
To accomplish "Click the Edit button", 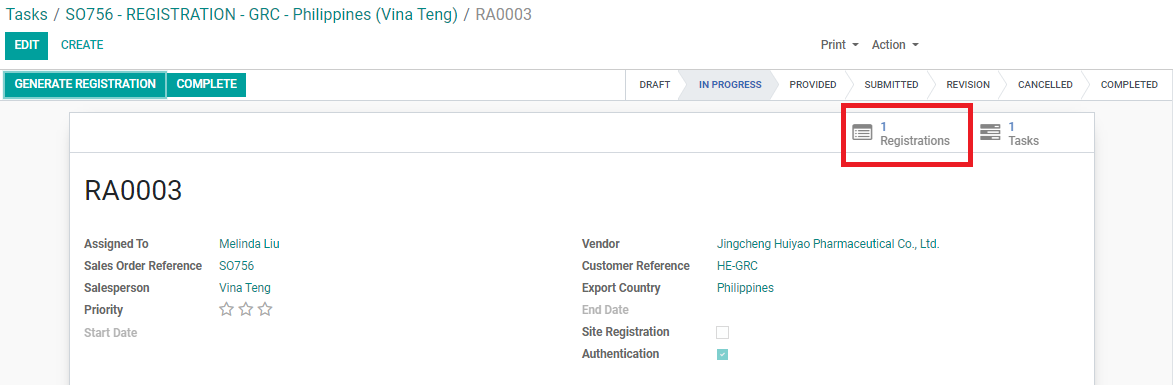I will tap(26, 46).
